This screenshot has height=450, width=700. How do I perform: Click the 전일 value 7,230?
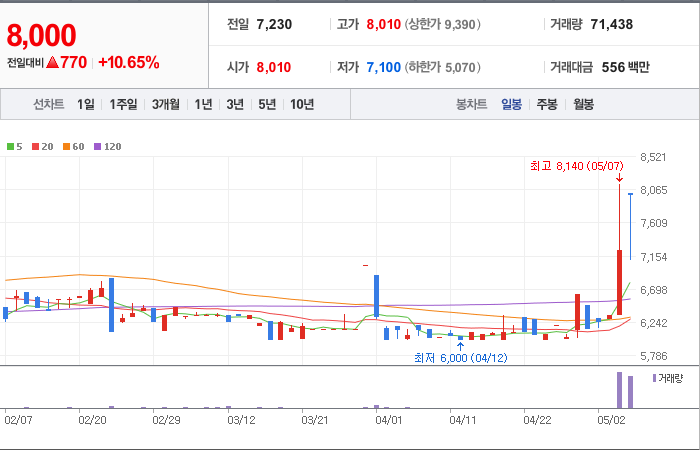coord(274,24)
